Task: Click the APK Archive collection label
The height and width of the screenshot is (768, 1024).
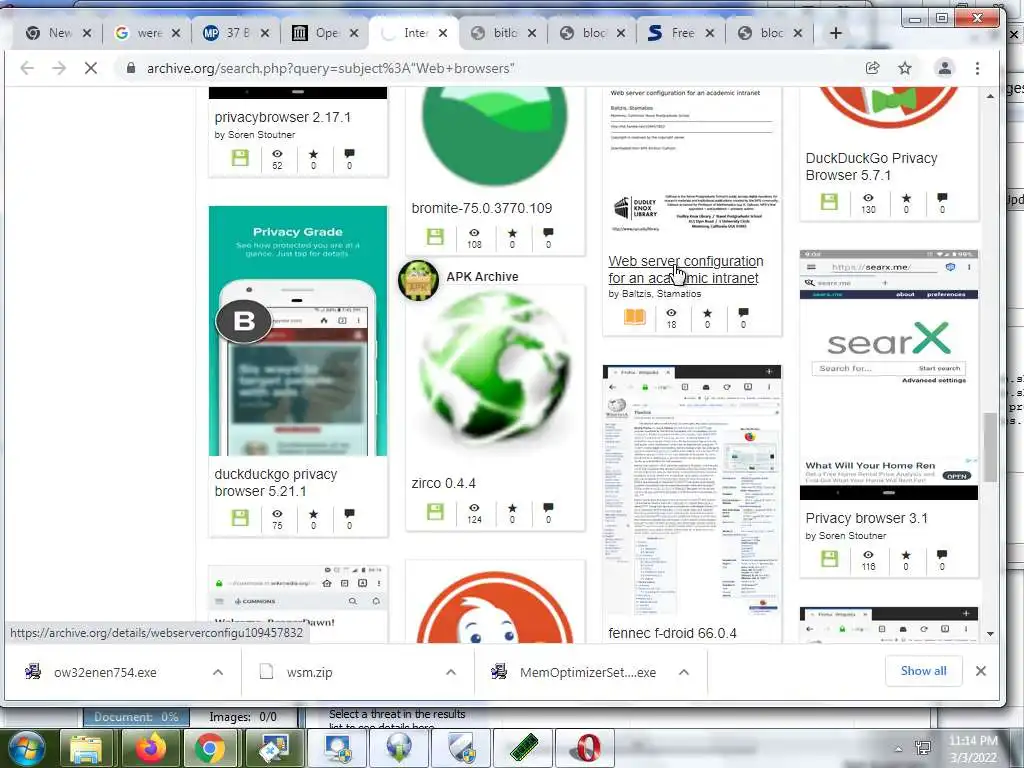Action: coord(482,276)
